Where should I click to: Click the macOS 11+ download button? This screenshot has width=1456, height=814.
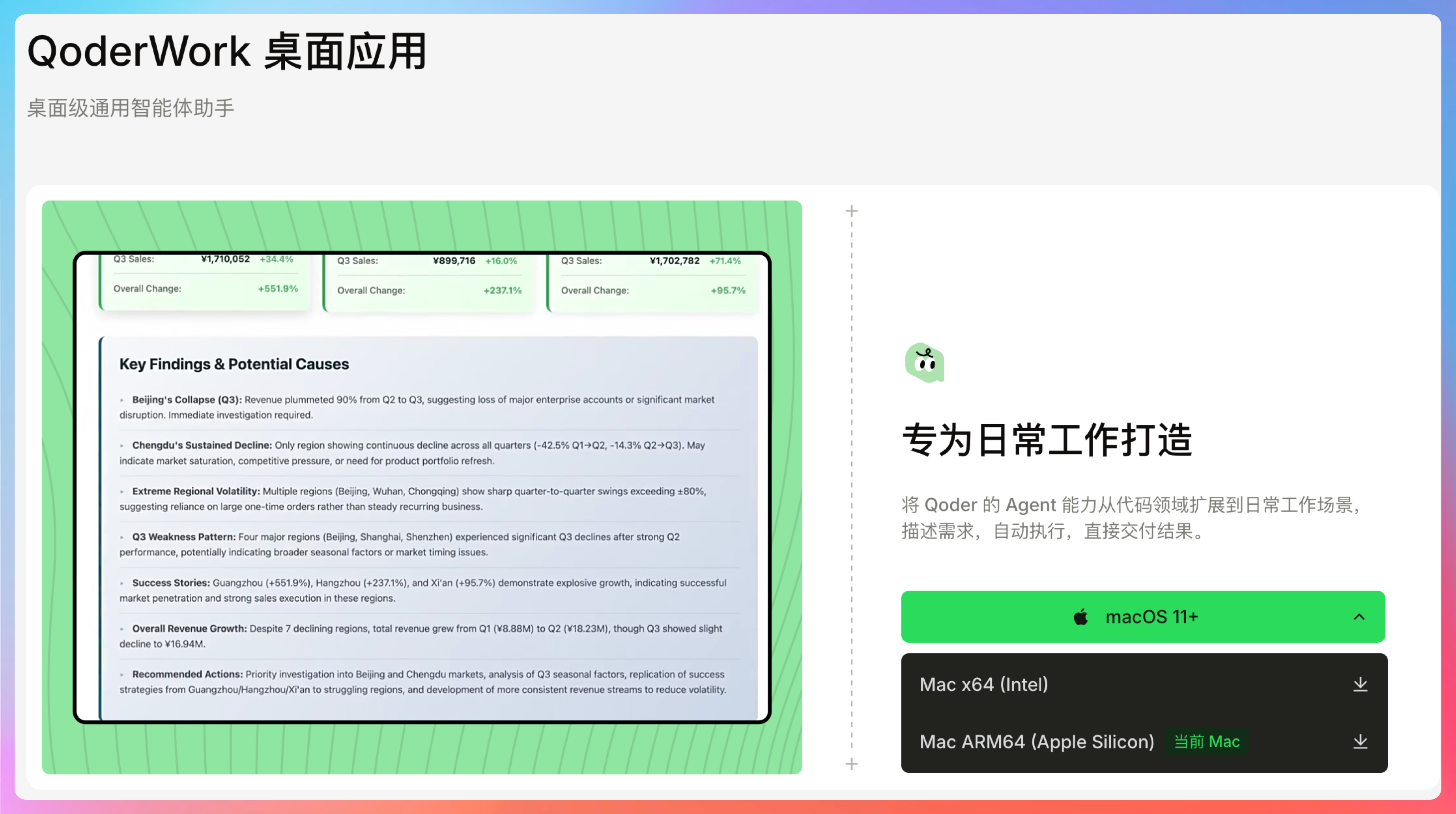pos(1151,617)
